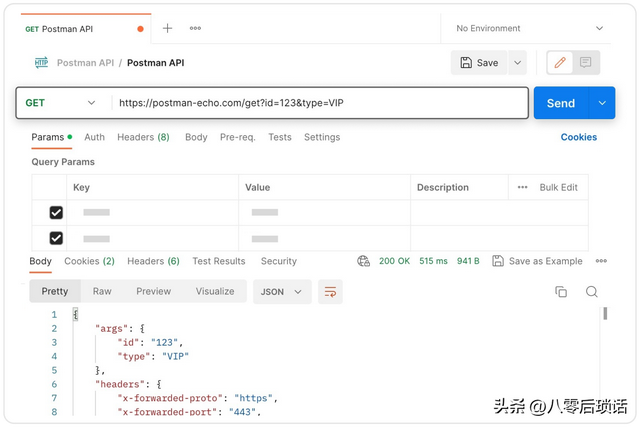Viewport: 640px width, 427px height.
Task: View the response Headers (6) tab
Action: [x=153, y=261]
